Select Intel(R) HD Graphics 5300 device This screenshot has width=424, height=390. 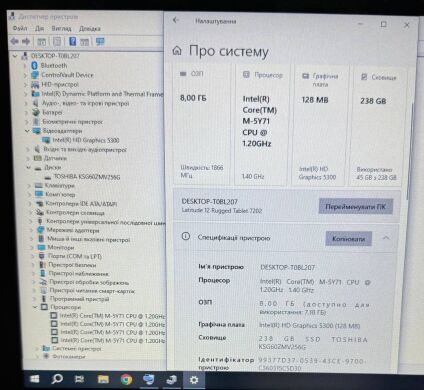[86, 140]
